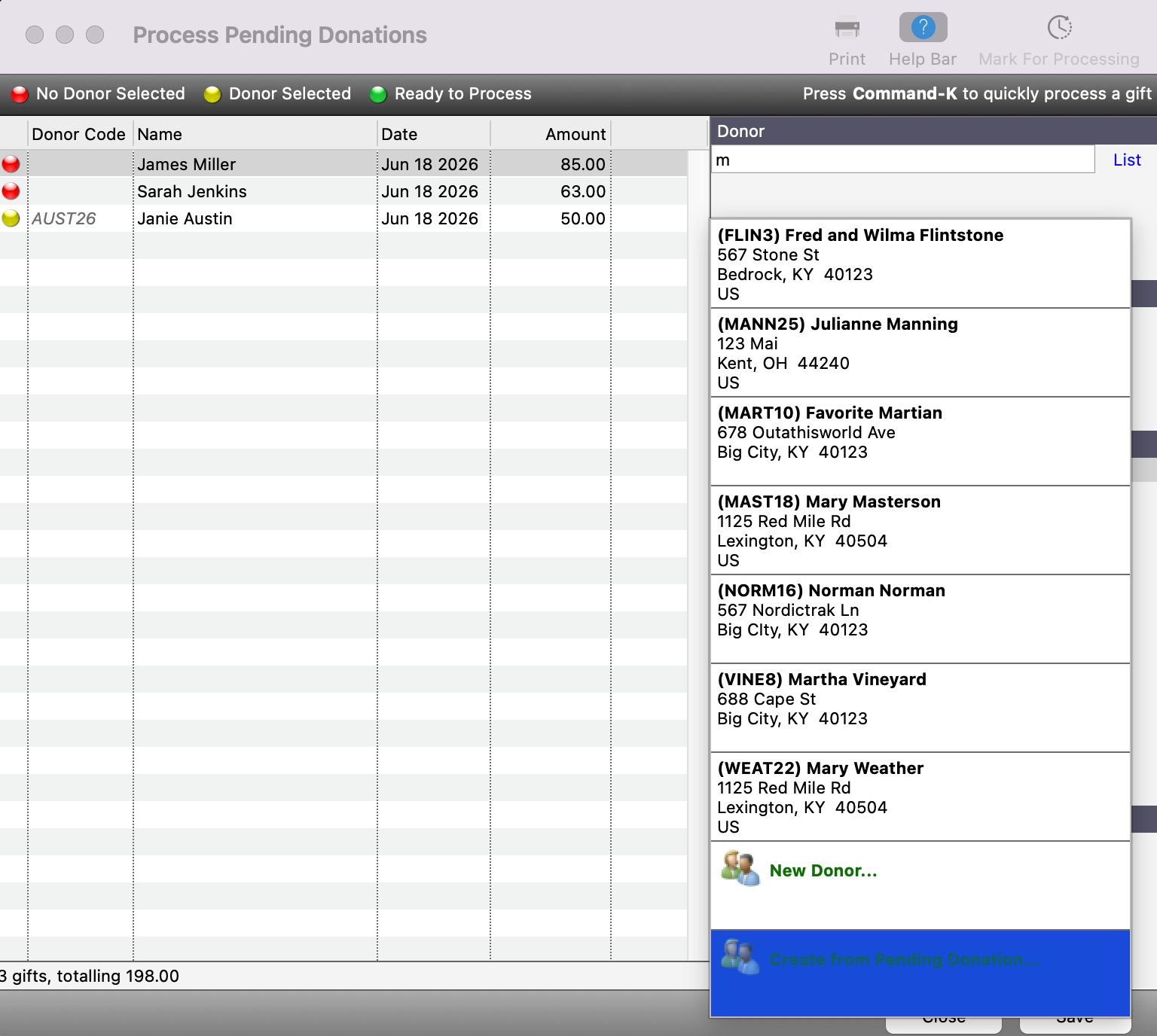Sort by Name column header

click(255, 134)
